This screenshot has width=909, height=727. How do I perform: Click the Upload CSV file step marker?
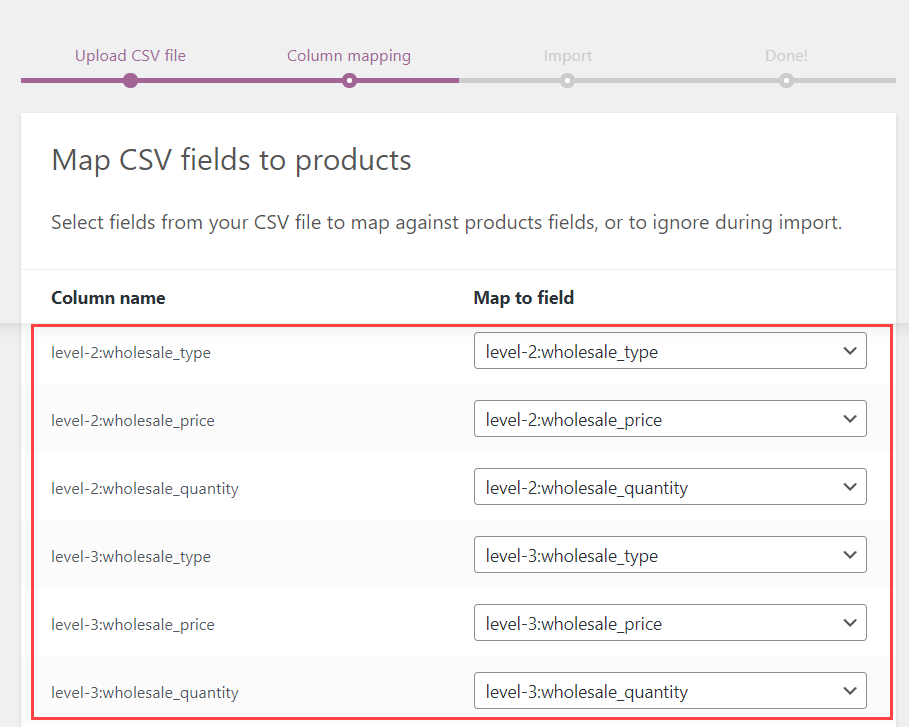[x=130, y=81]
